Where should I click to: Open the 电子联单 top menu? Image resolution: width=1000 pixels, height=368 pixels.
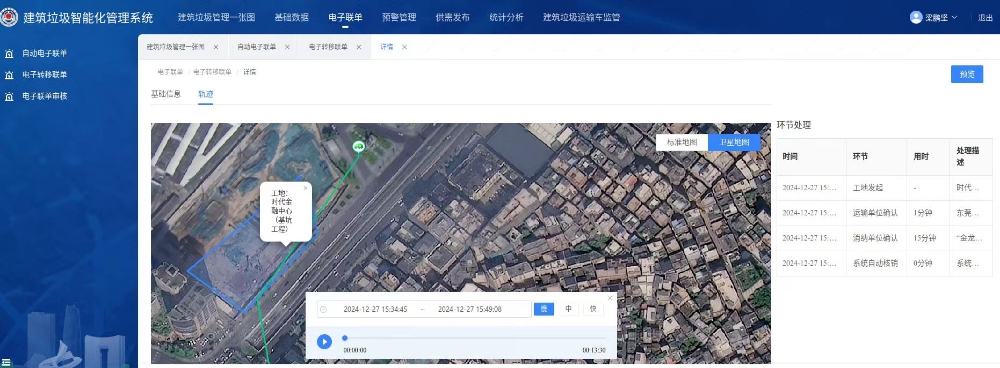345,18
